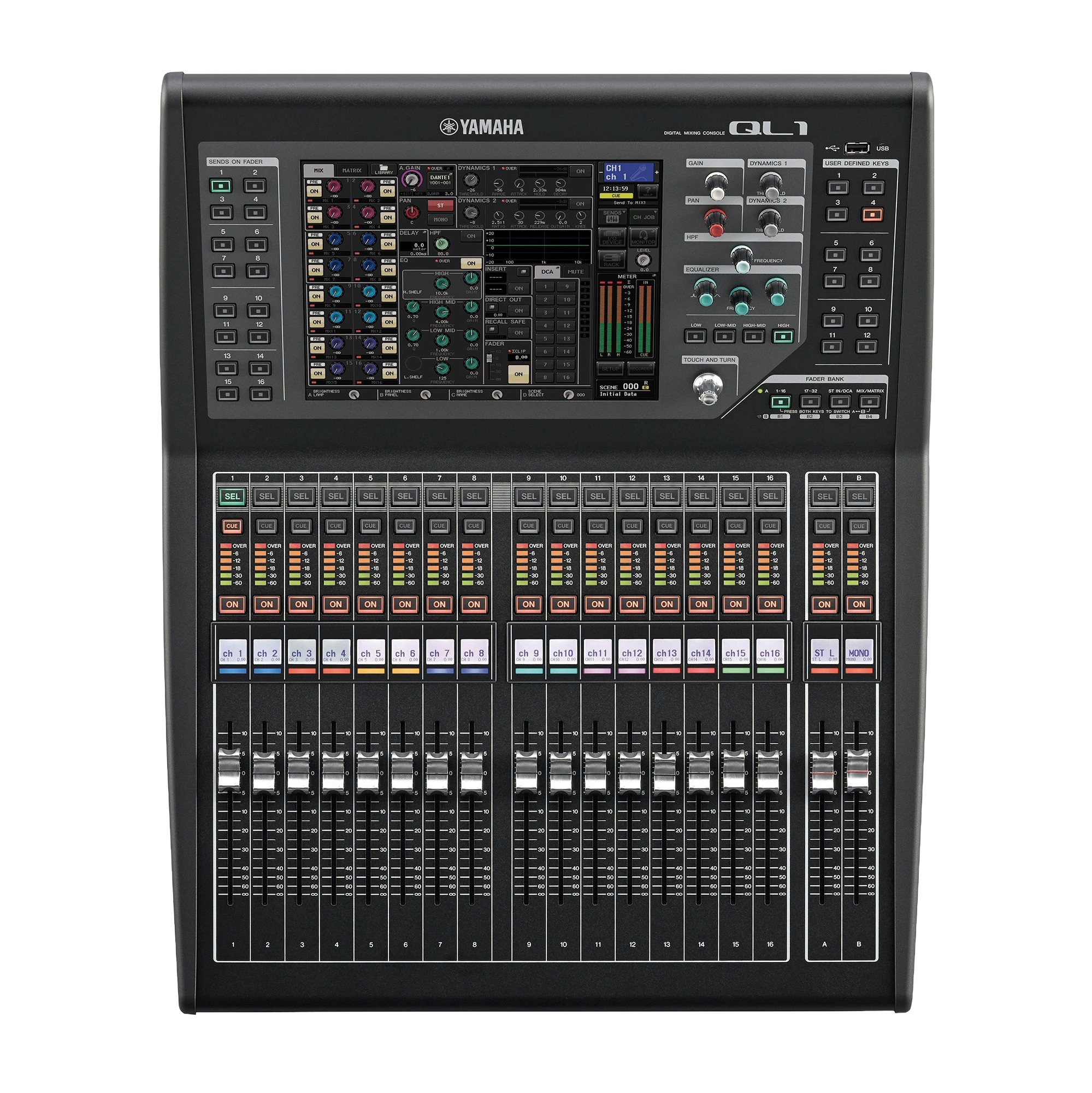Open the MONITOR headphone icon button
1092x1093 pixels.
click(x=643, y=237)
